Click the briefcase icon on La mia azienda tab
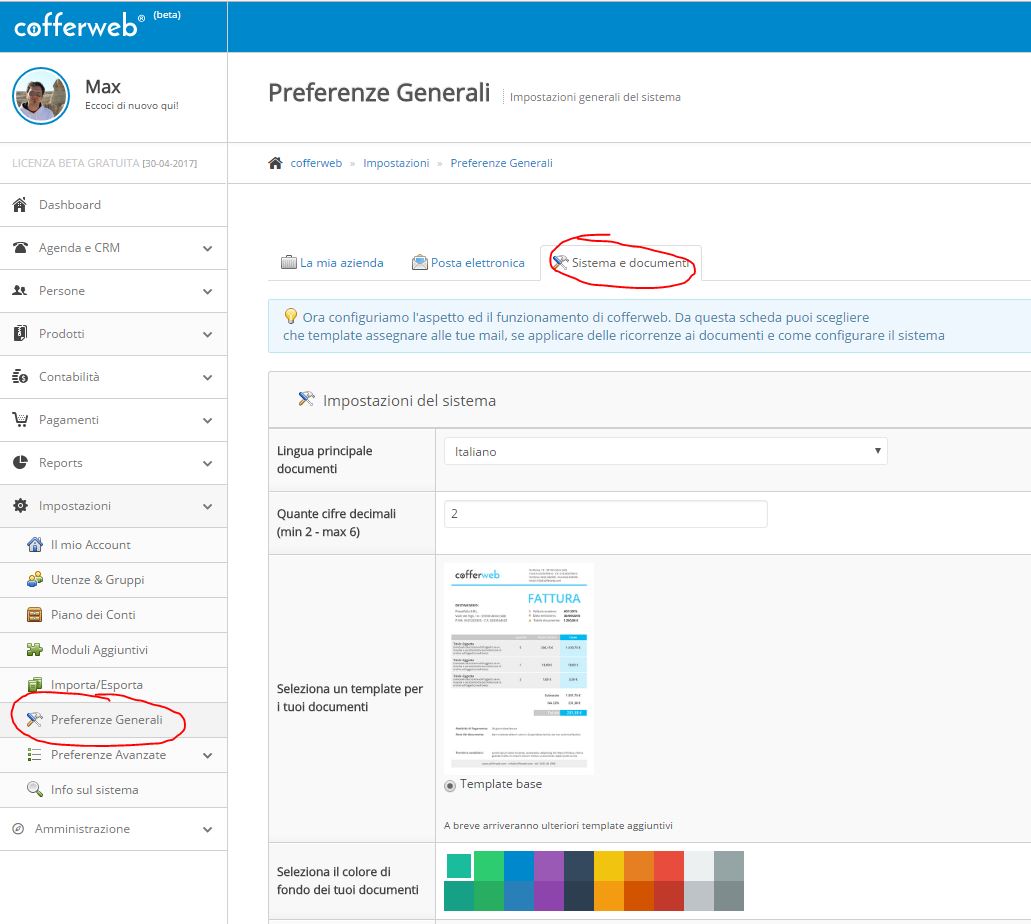The height and width of the screenshot is (924, 1031). point(289,262)
